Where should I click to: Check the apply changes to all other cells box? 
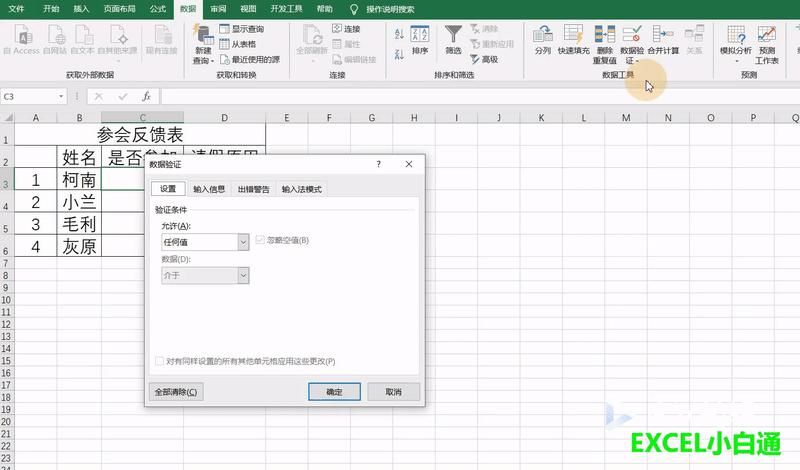[x=159, y=361]
